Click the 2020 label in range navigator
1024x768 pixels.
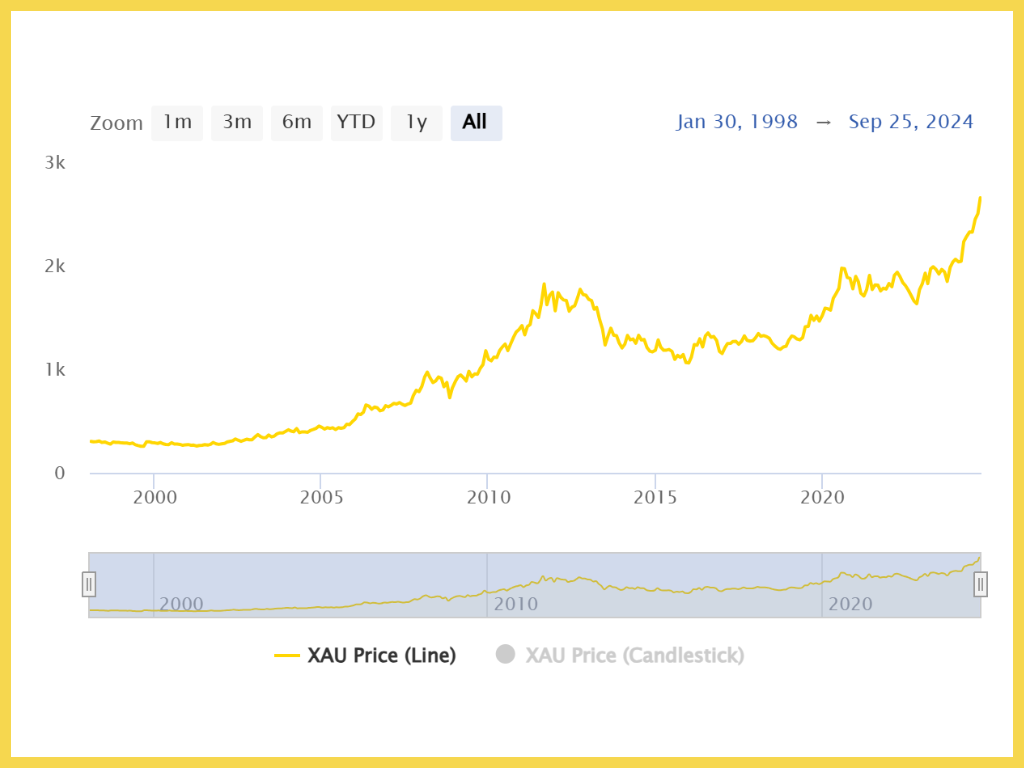[850, 604]
